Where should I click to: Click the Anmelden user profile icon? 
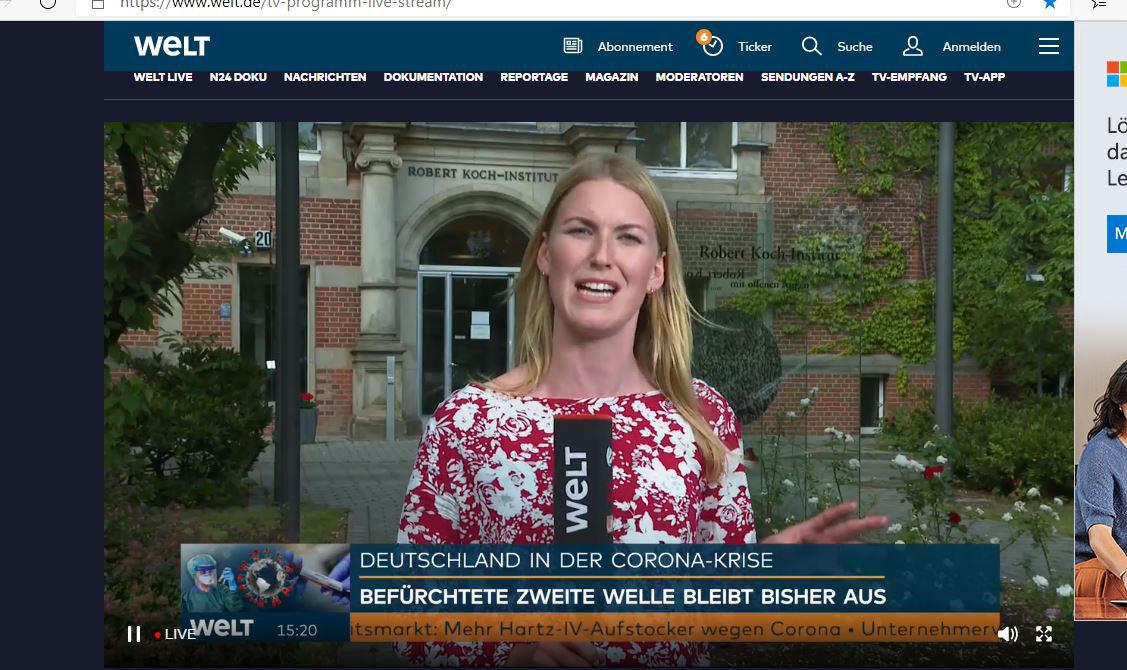(913, 46)
